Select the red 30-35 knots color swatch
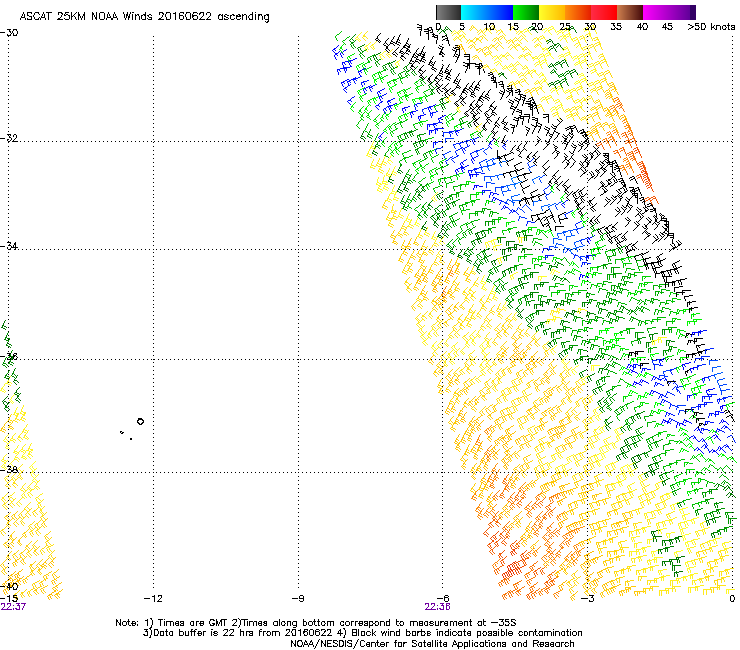 (x=604, y=12)
